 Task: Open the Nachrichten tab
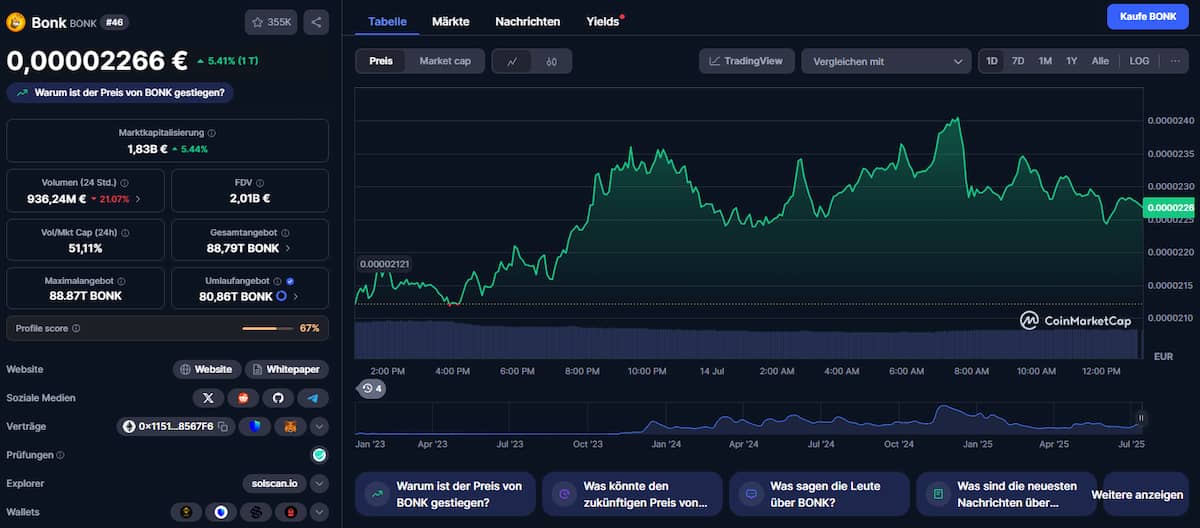[x=527, y=21]
